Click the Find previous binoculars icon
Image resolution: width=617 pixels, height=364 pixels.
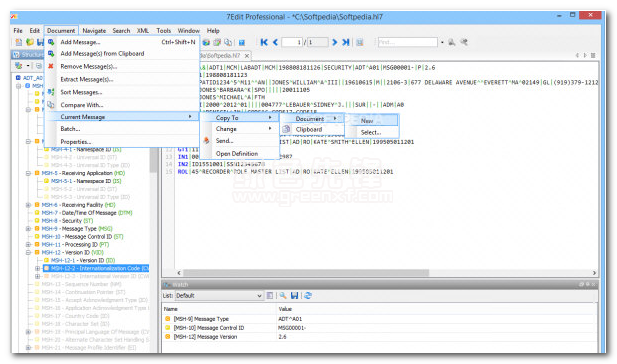pyautogui.click(x=464, y=42)
